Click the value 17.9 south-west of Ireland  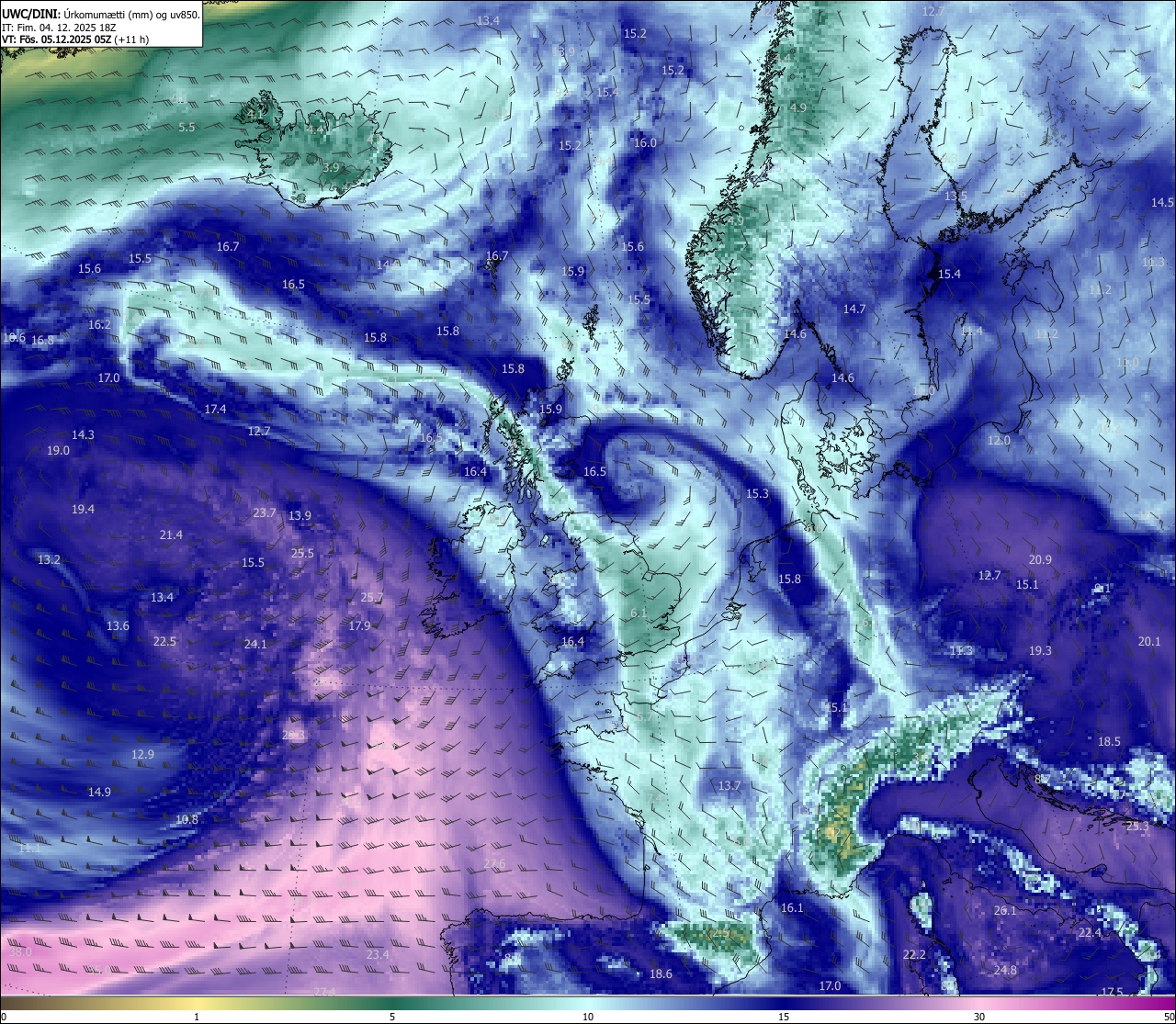359,626
